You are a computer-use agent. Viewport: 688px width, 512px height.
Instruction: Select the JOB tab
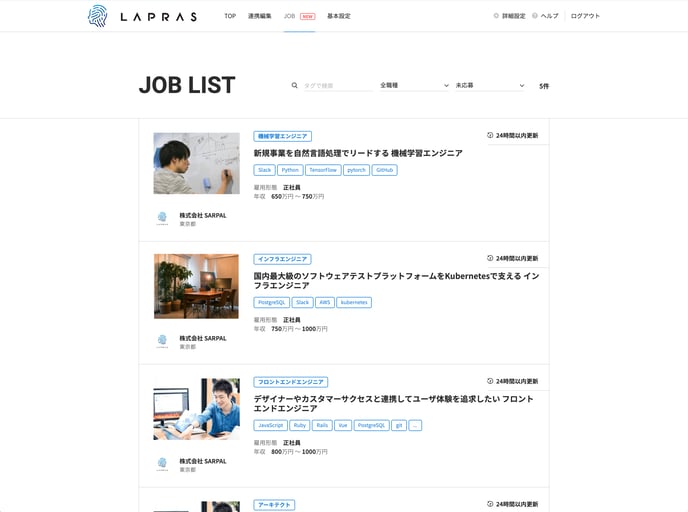pos(289,16)
